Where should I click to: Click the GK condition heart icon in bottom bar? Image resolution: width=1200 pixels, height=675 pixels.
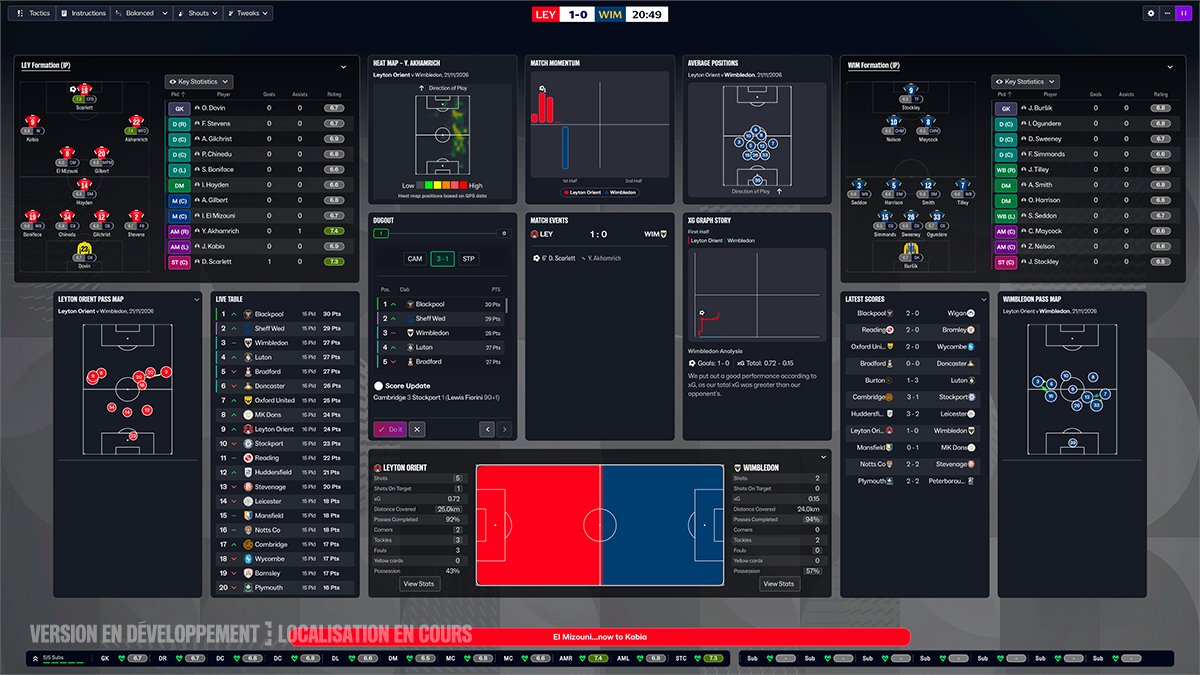tap(121, 659)
